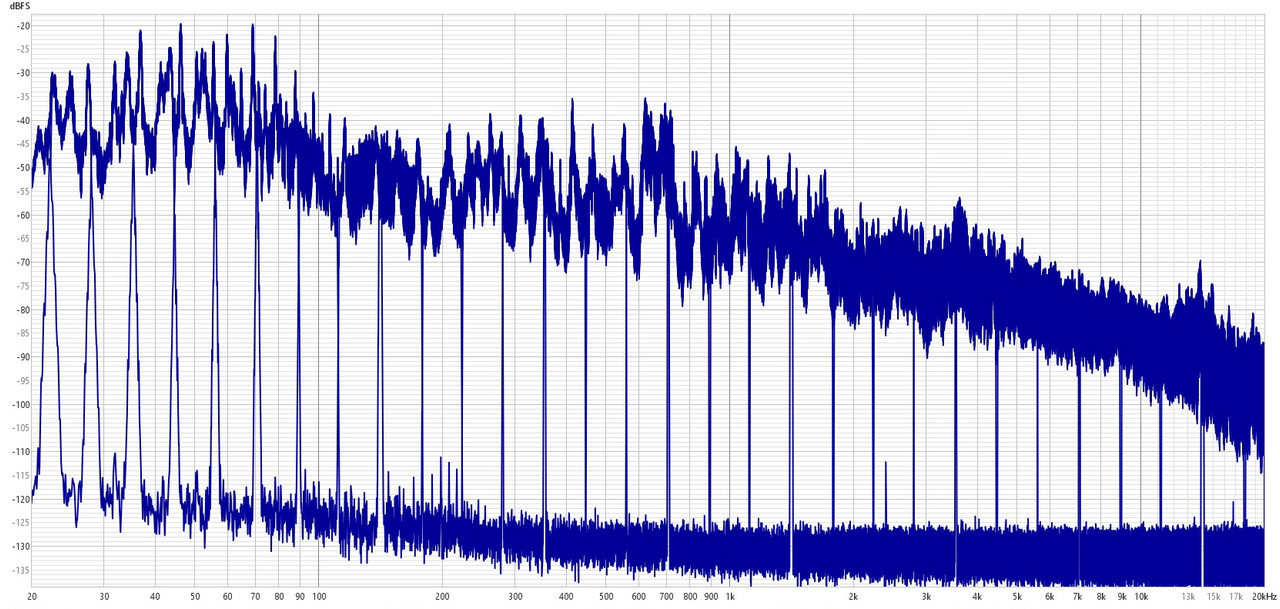Pick the -95 dBFS y-axis tick label

(x=23, y=381)
